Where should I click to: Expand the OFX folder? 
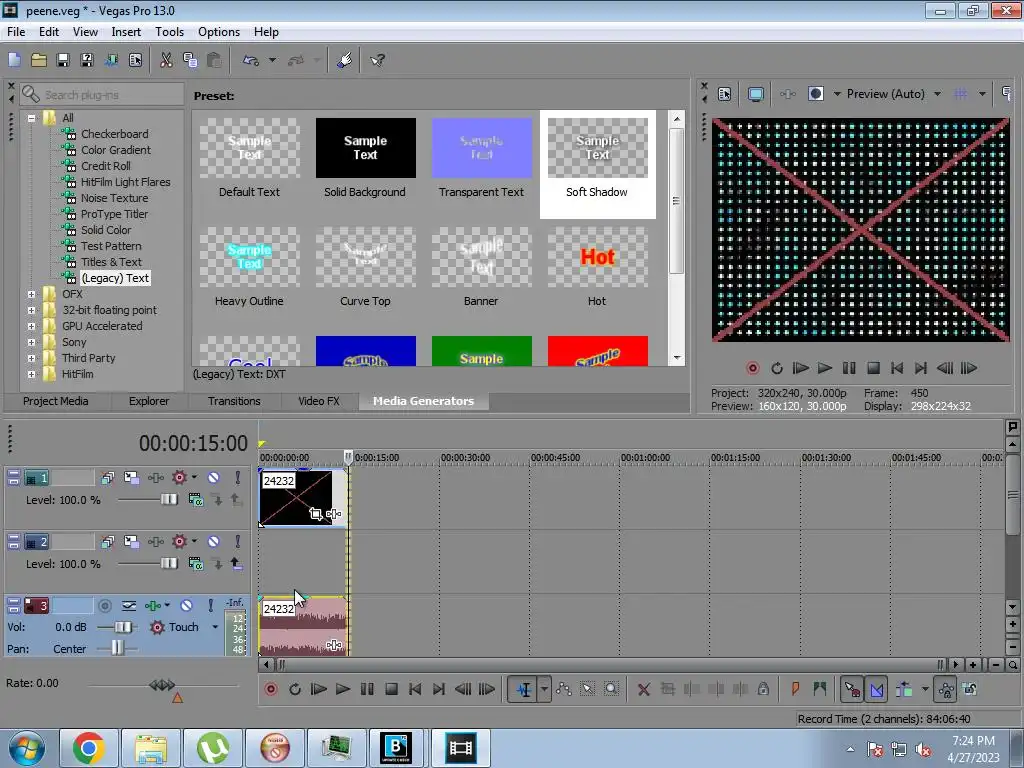tap(31, 295)
